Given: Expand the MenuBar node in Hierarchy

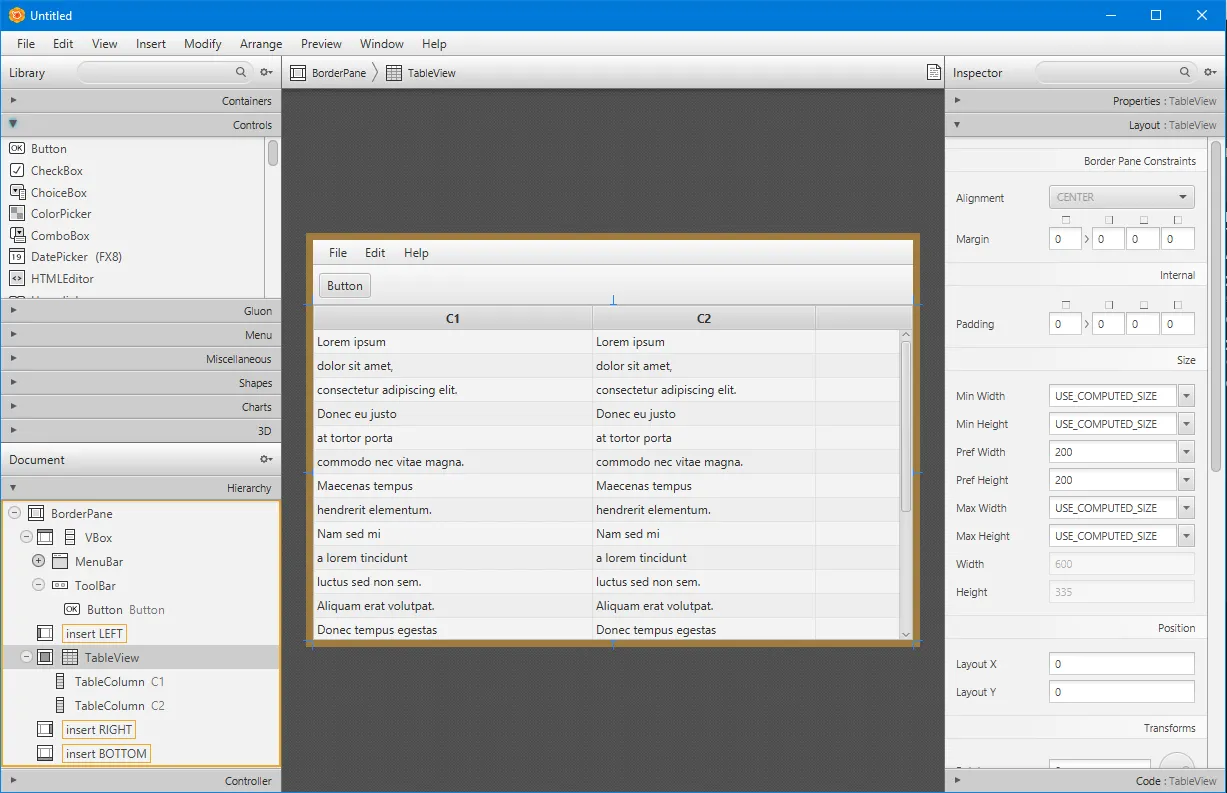Looking at the screenshot, I should pos(38,561).
